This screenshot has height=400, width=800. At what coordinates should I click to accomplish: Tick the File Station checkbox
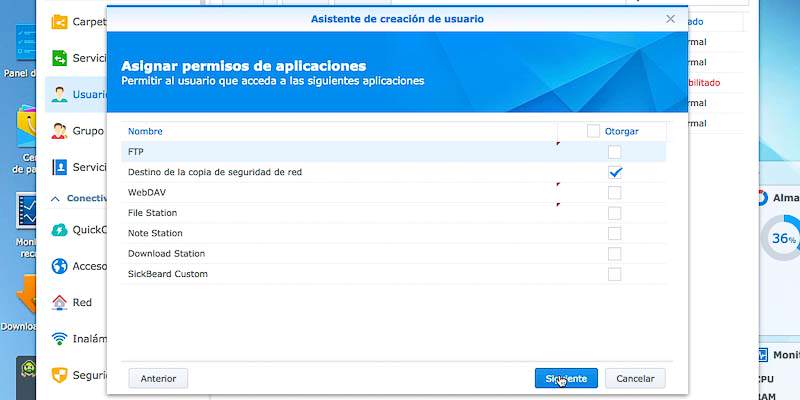pyautogui.click(x=614, y=213)
